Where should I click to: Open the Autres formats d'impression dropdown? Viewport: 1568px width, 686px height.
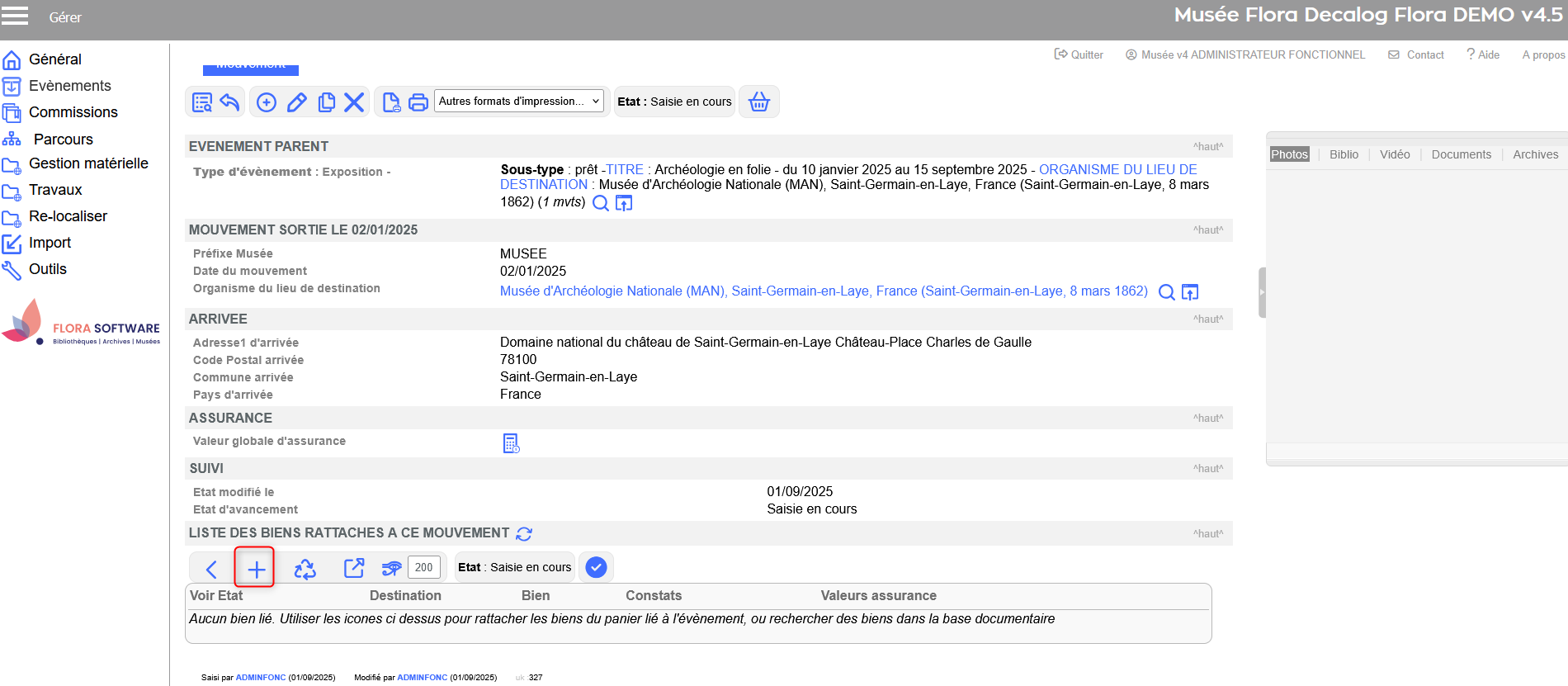518,102
